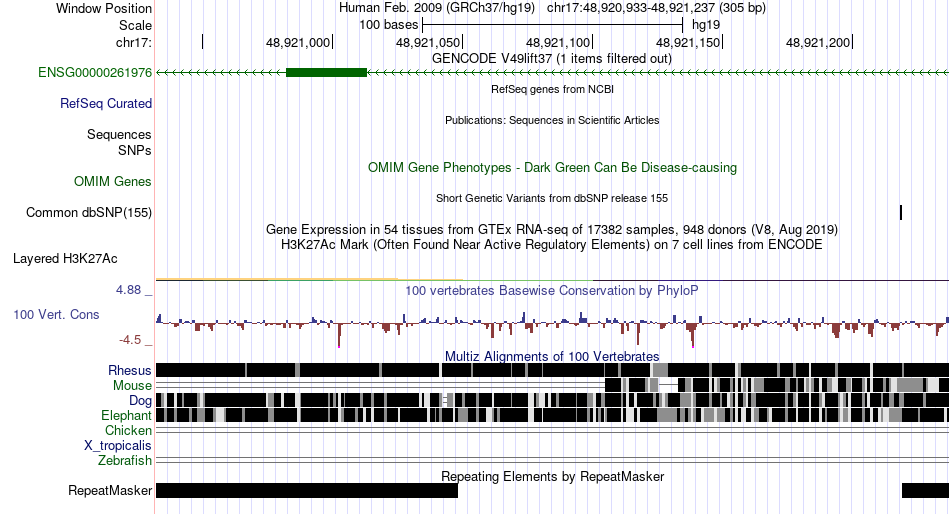950x514 pixels.
Task: Click the Sequences track label
Action: tap(119, 135)
